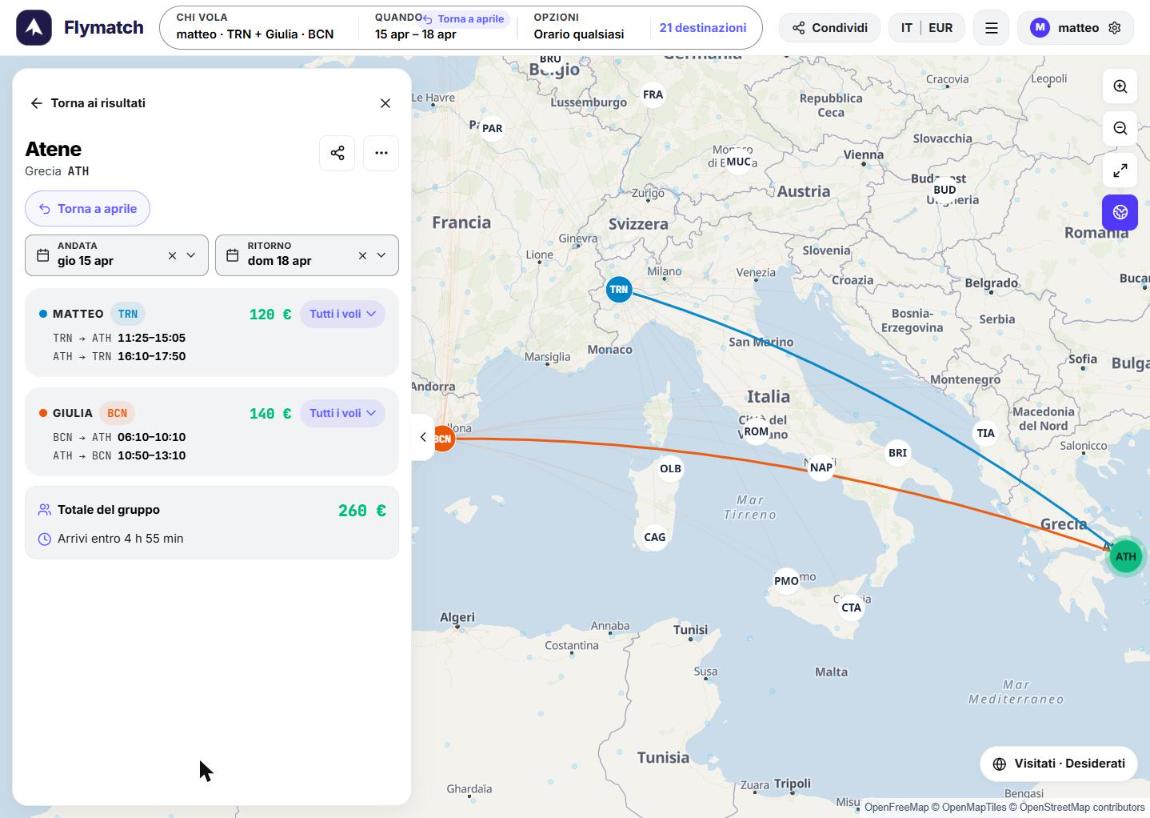Click the PMO airport marker

[x=786, y=581]
